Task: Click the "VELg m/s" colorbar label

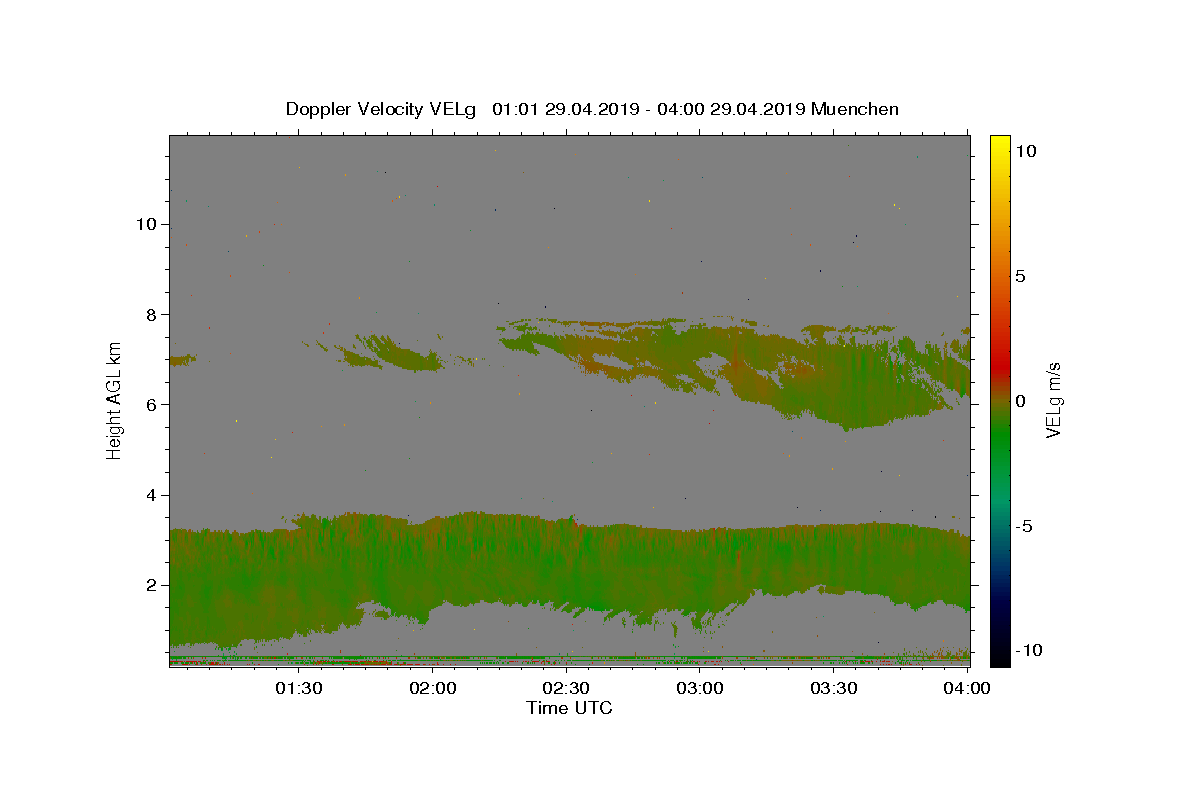Action: tap(1053, 400)
